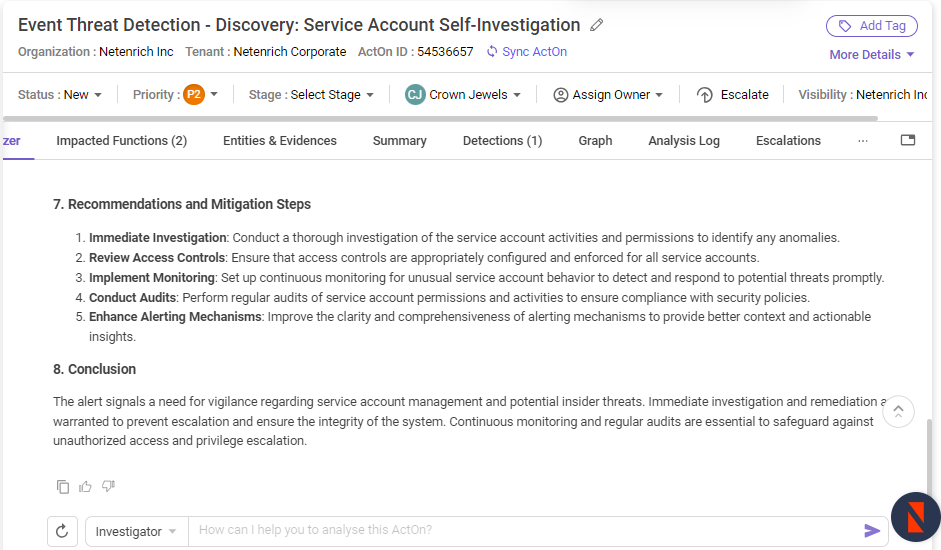Click the Sync ActOn link
Image resolution: width=941 pixels, height=550 pixels.
point(527,52)
